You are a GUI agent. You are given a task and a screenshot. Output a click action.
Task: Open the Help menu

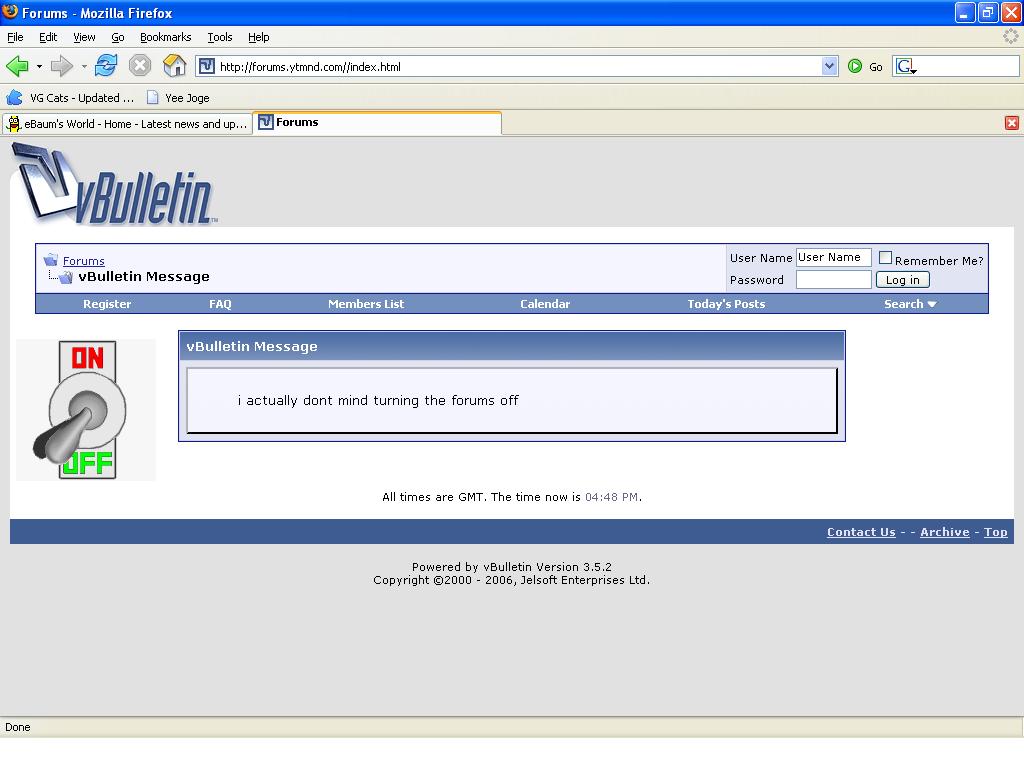pyautogui.click(x=259, y=37)
